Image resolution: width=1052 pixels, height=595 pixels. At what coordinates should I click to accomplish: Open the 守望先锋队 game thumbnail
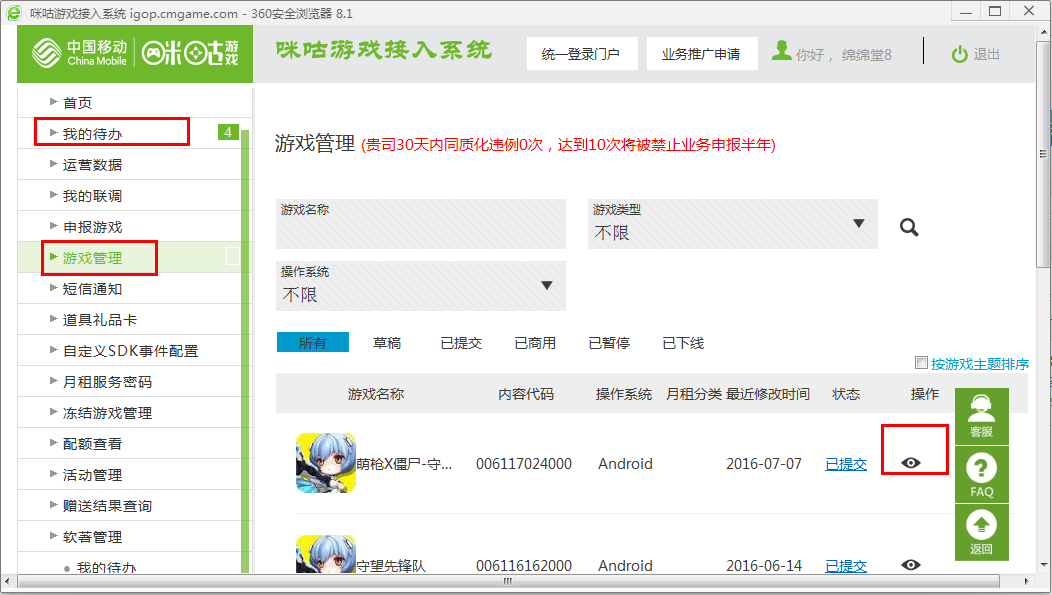(326, 554)
